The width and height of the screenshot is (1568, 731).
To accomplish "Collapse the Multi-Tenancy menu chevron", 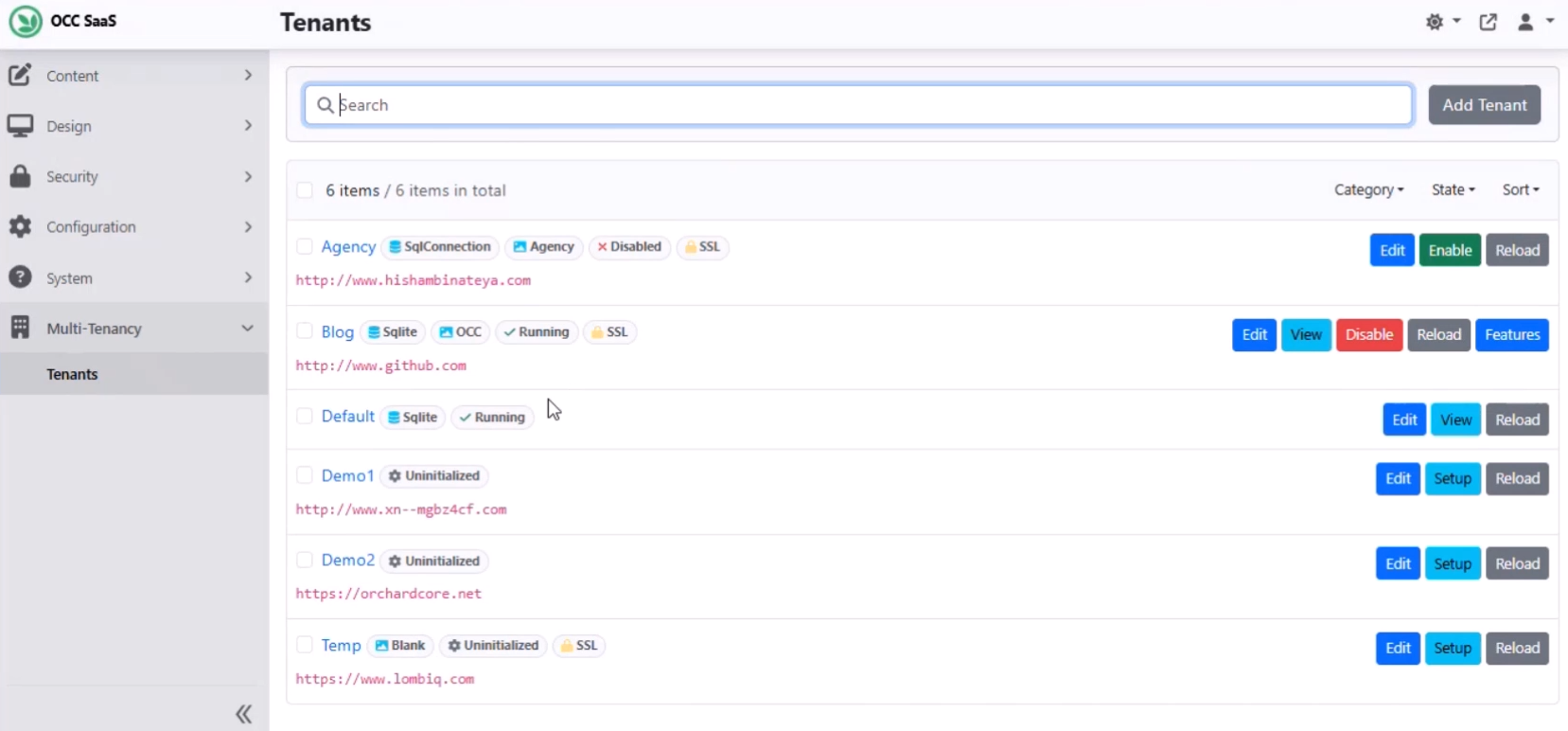I will point(248,328).
